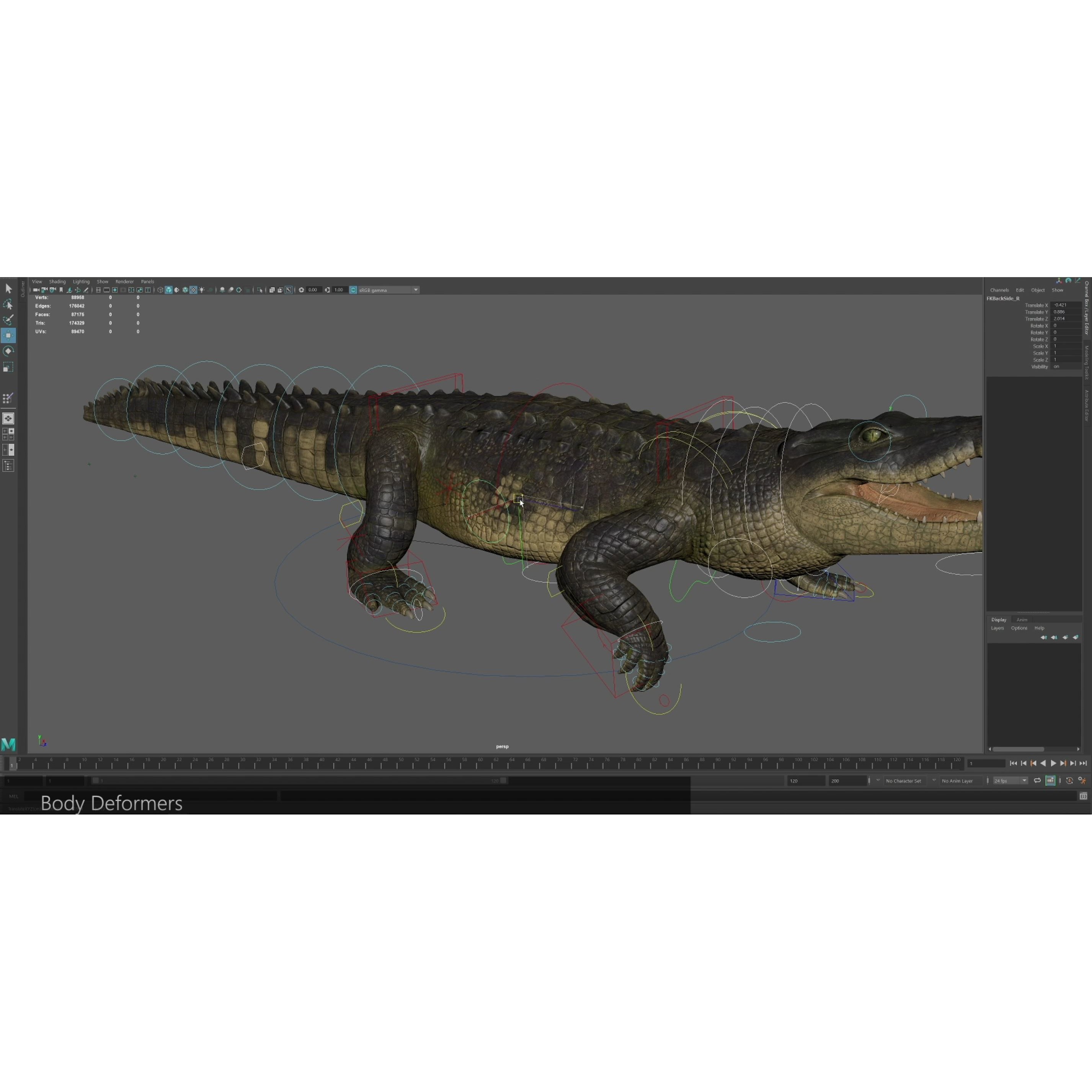The image size is (1092, 1092).
Task: Click the Translate X value field
Action: pos(1067,305)
